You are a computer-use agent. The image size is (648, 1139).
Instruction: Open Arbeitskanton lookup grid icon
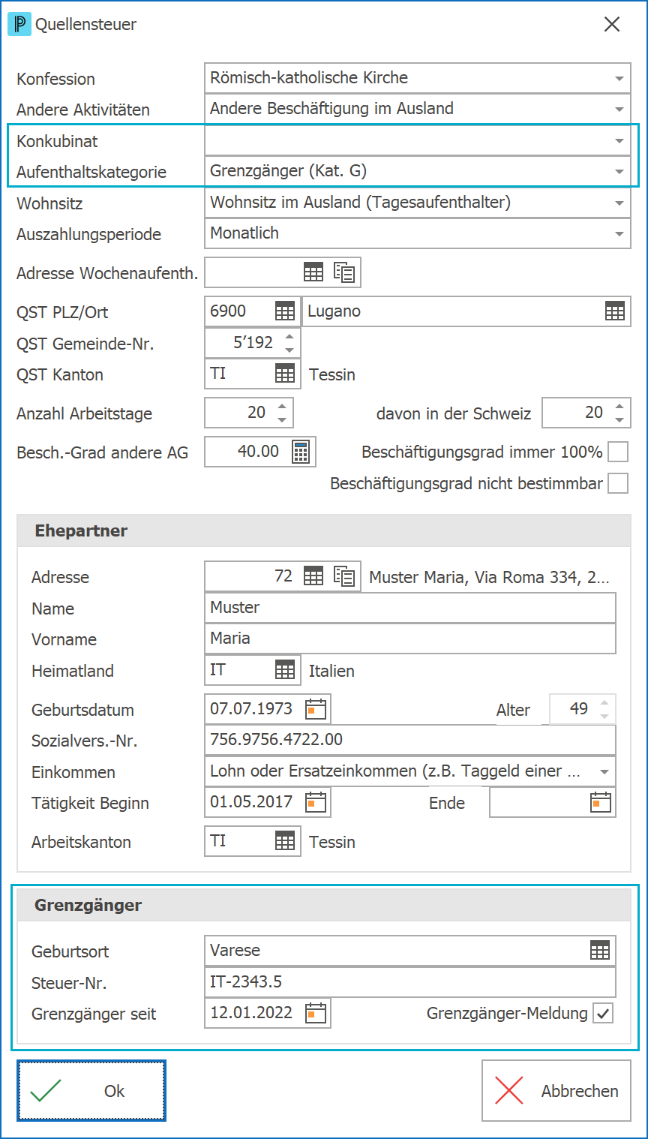tap(285, 841)
